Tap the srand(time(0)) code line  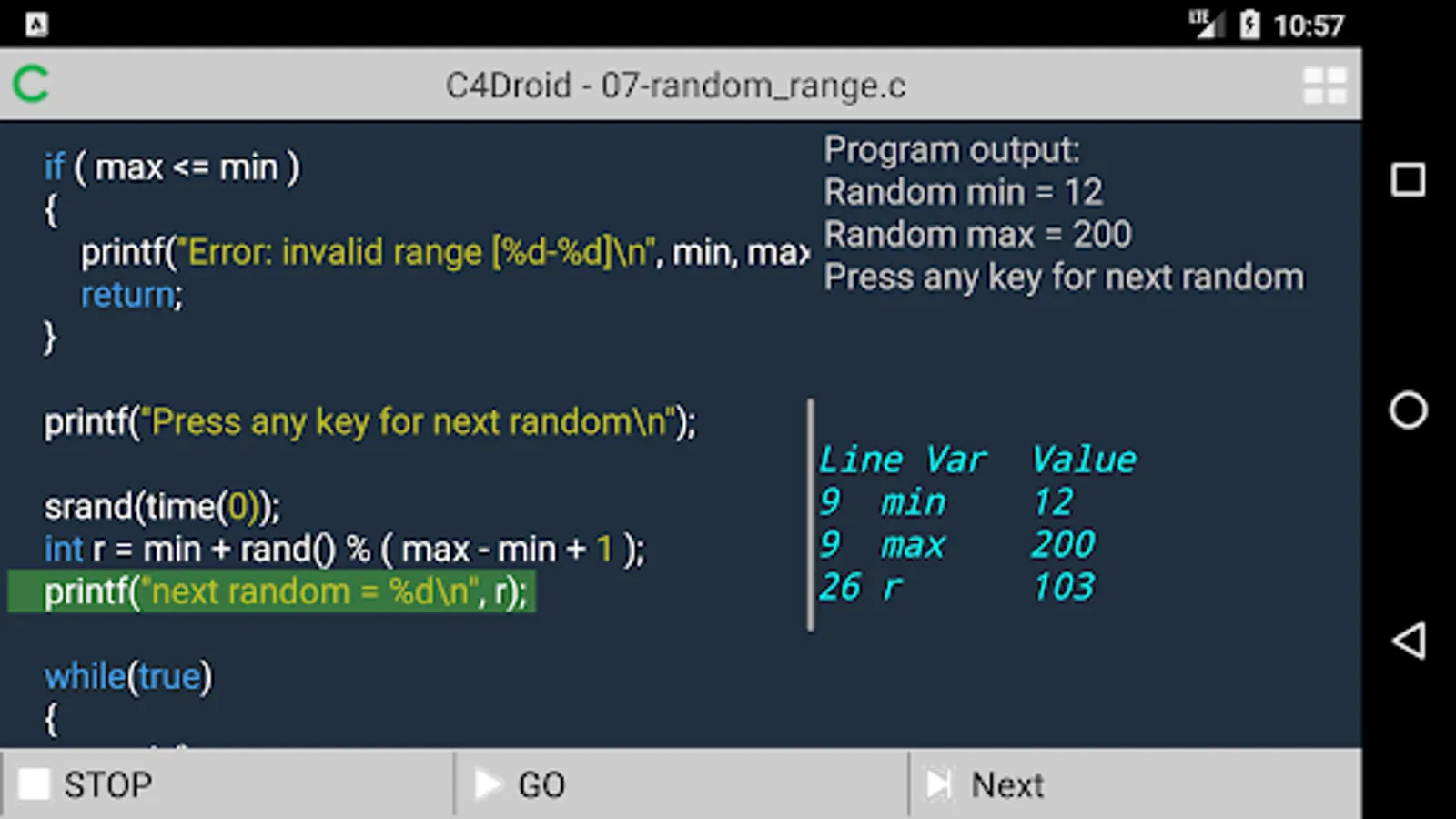point(163,507)
